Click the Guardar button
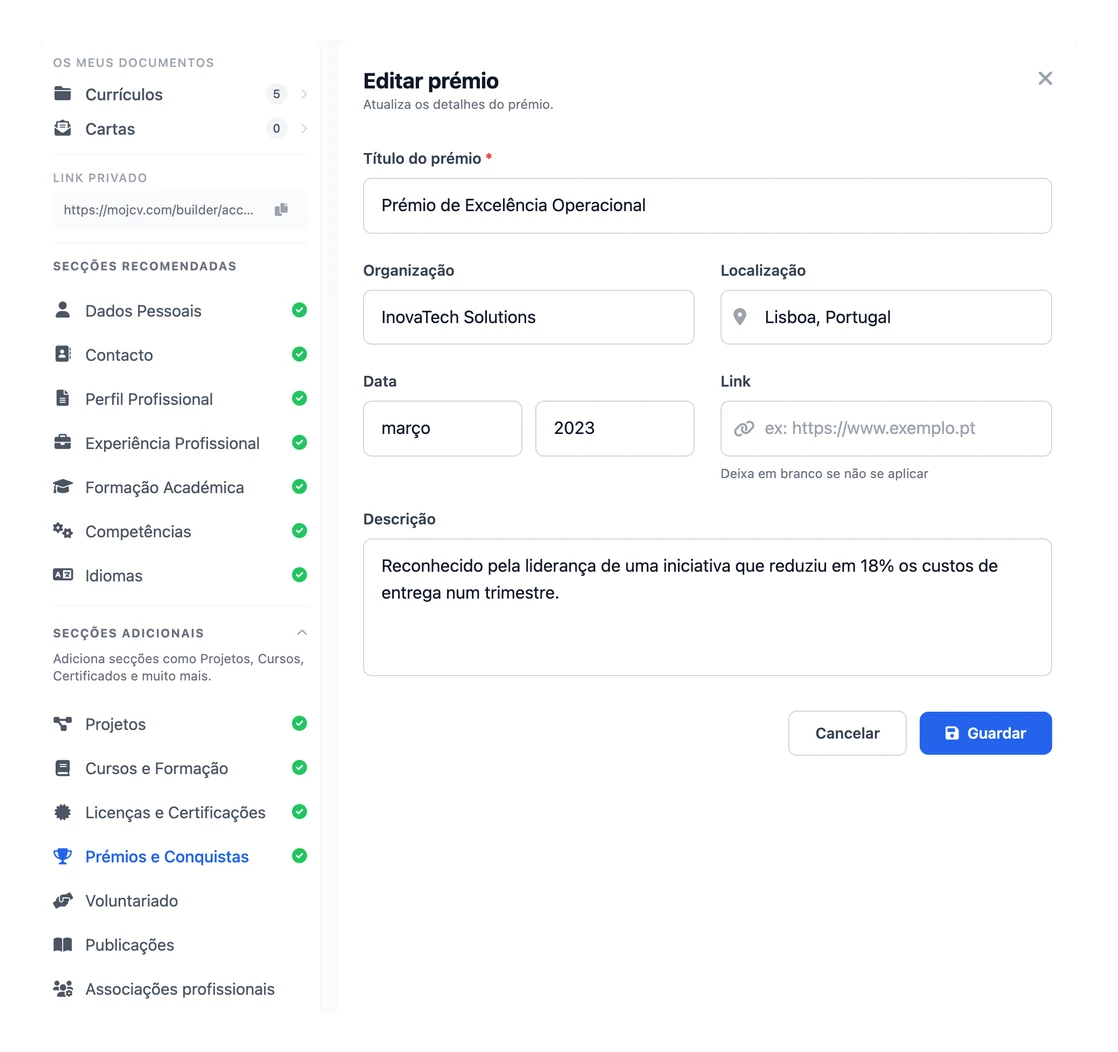Screen dimensions: 1118x1052 click(985, 733)
